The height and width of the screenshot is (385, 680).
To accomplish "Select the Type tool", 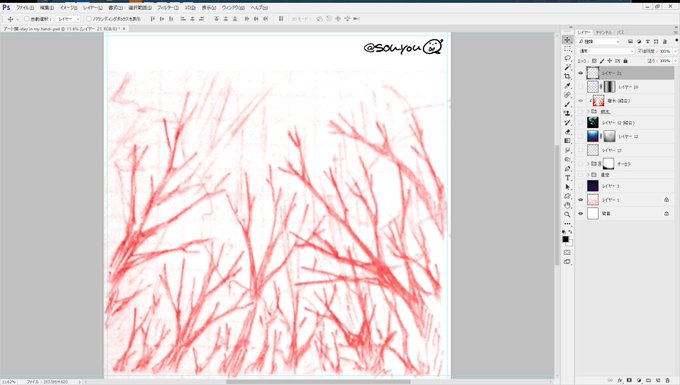I will (x=567, y=178).
